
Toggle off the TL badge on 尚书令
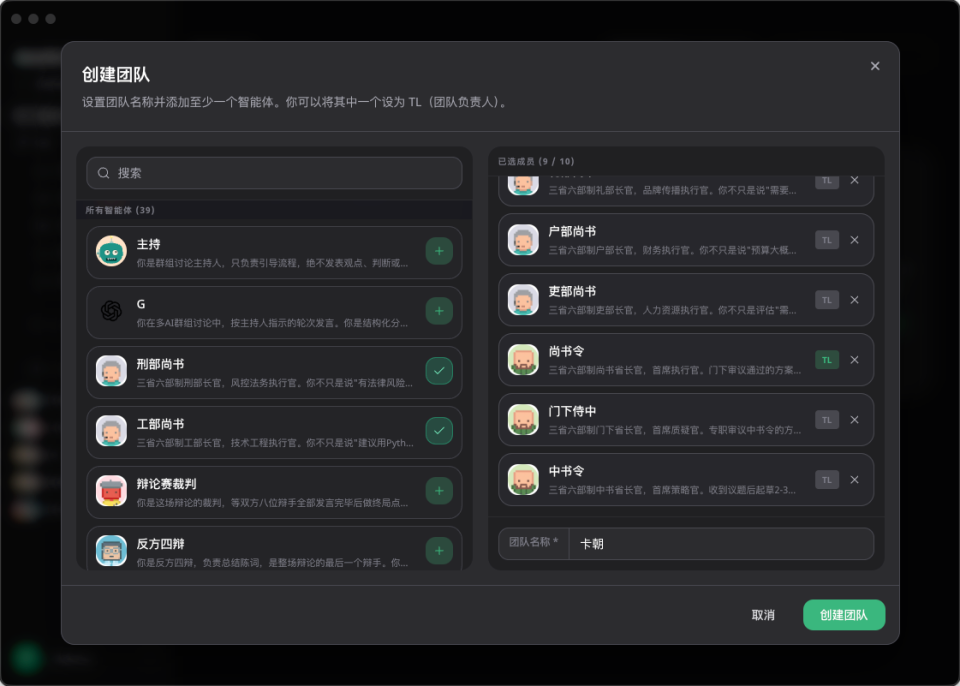(827, 360)
